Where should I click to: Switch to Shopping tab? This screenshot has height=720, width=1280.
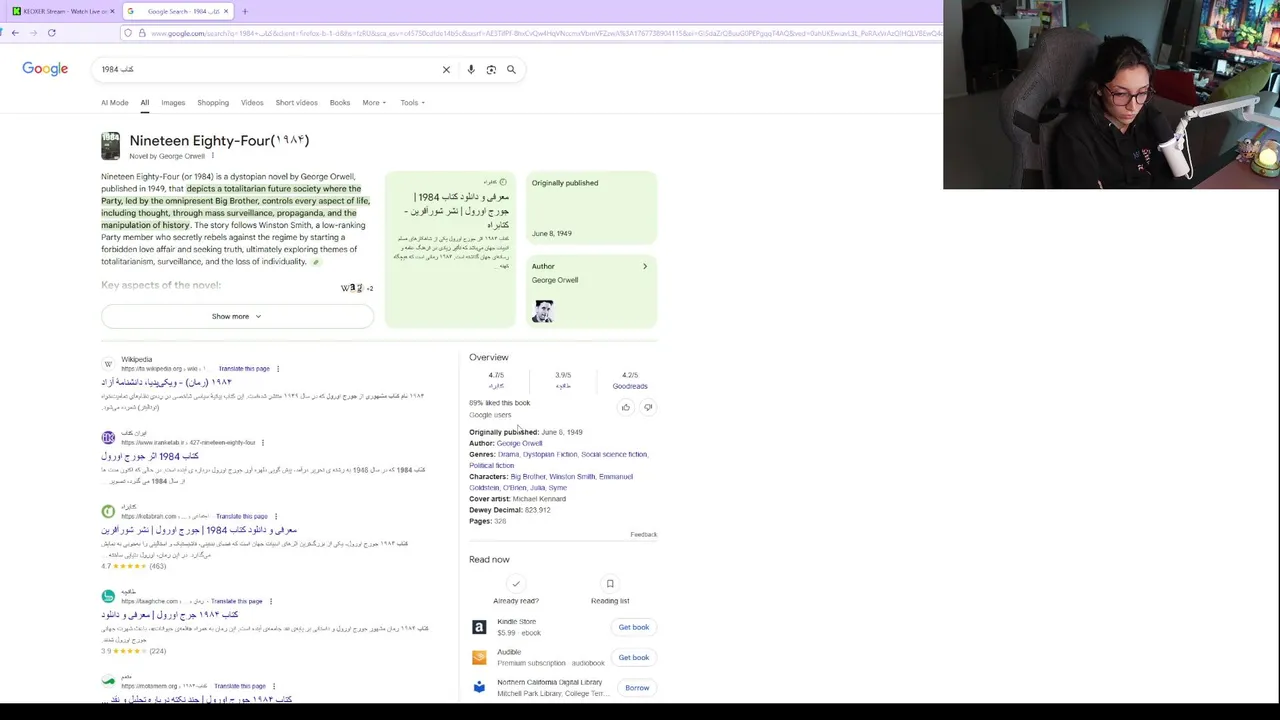(213, 102)
